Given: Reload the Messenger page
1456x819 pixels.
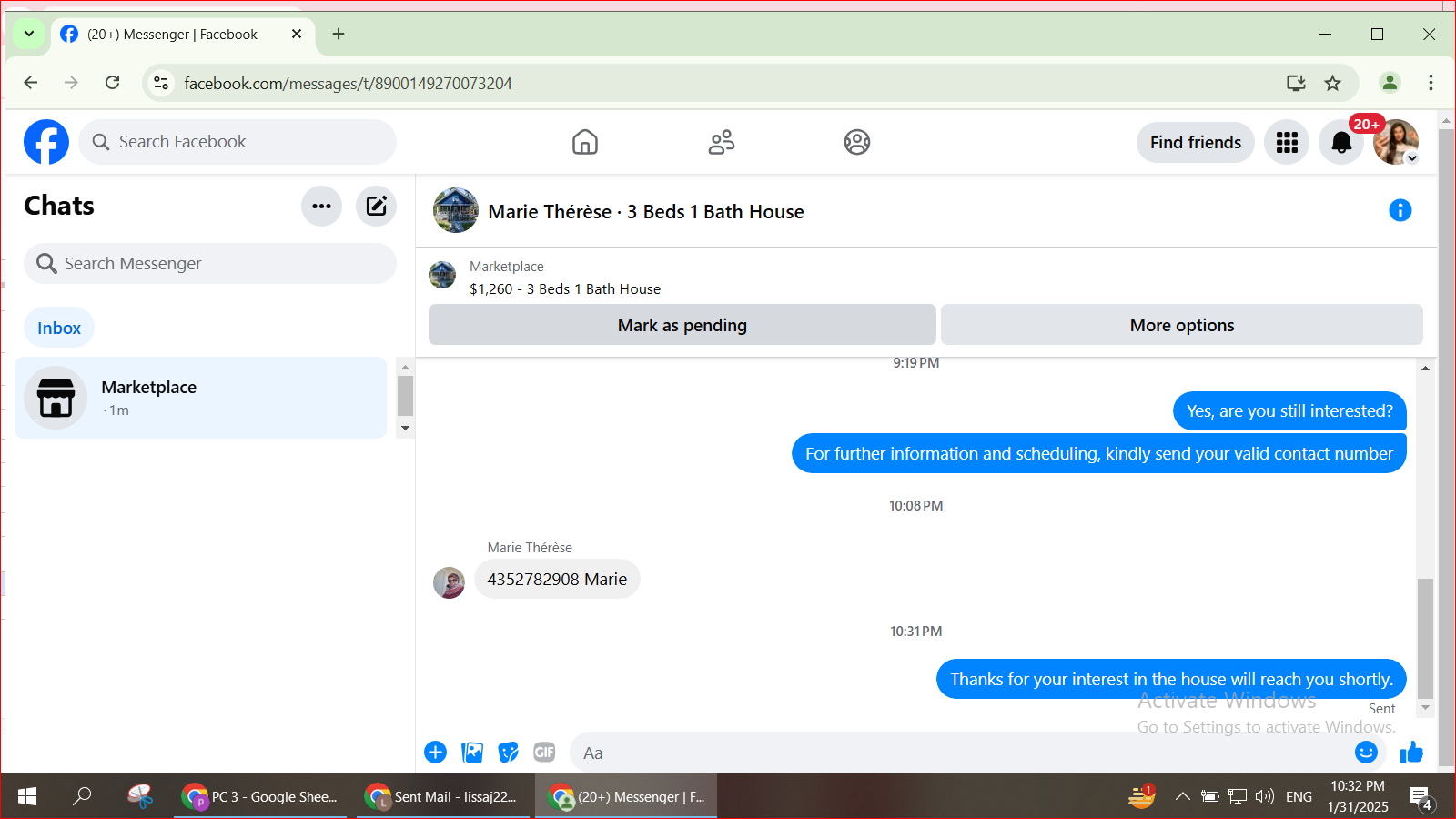Looking at the screenshot, I should [x=113, y=83].
